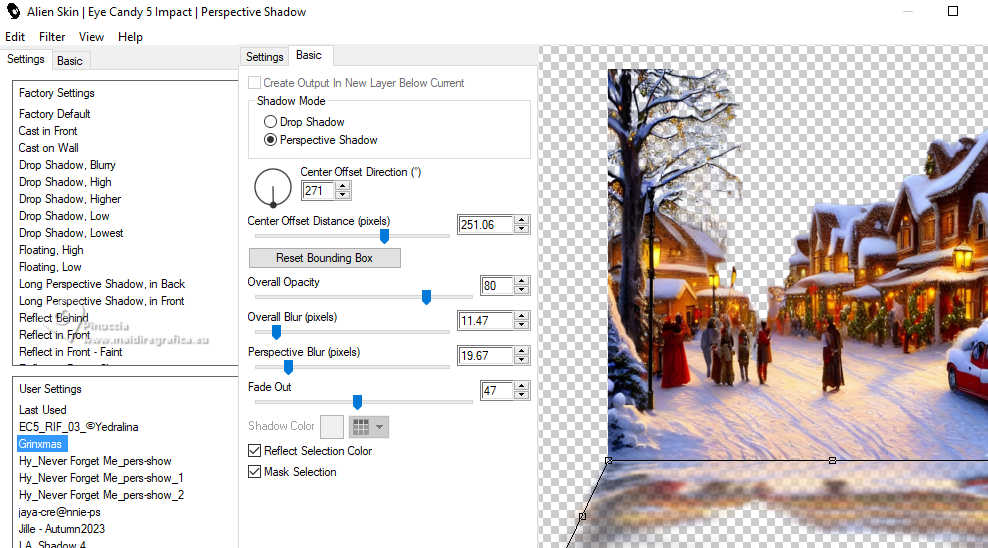Click the Overall Opacity slider handle
The height and width of the screenshot is (548, 988).
(427, 297)
